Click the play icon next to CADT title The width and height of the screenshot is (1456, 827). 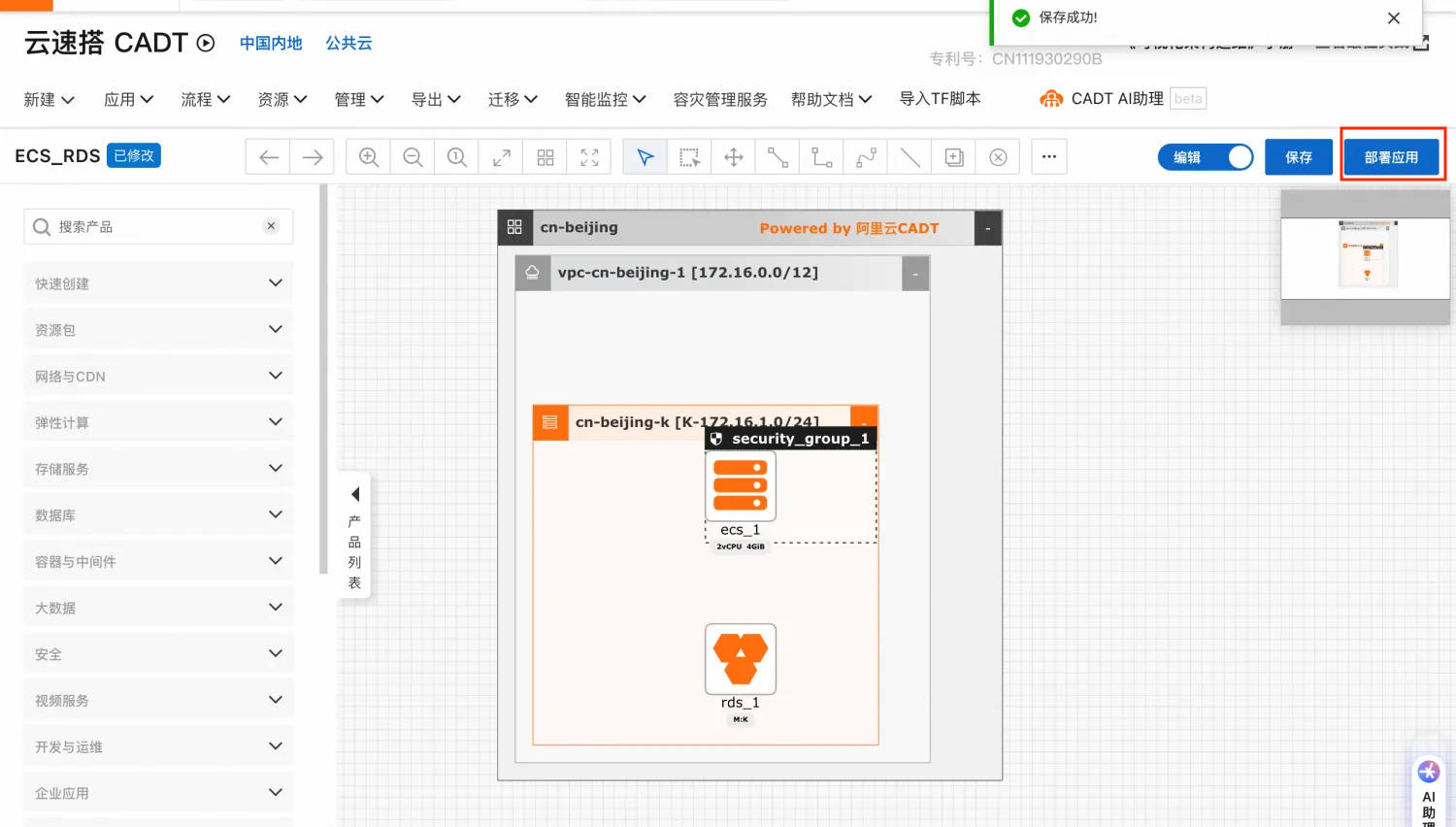206,43
